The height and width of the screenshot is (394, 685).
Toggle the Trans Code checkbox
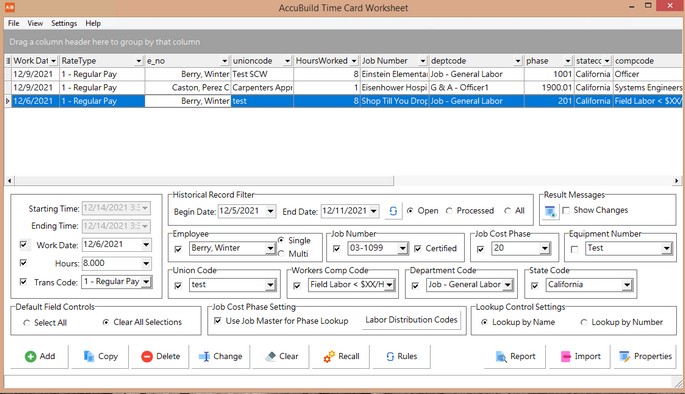tap(24, 282)
